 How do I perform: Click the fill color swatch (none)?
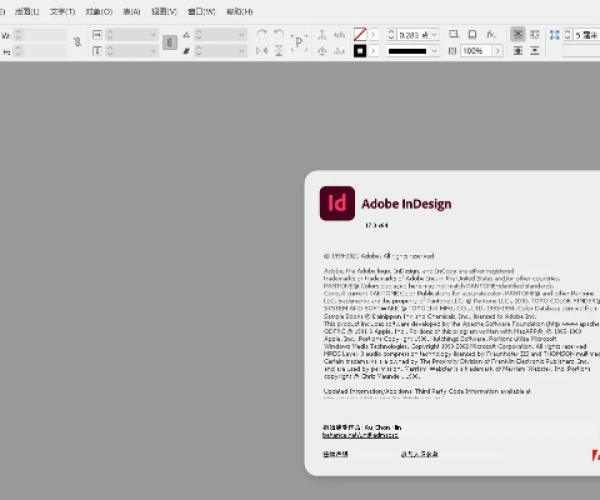360,34
